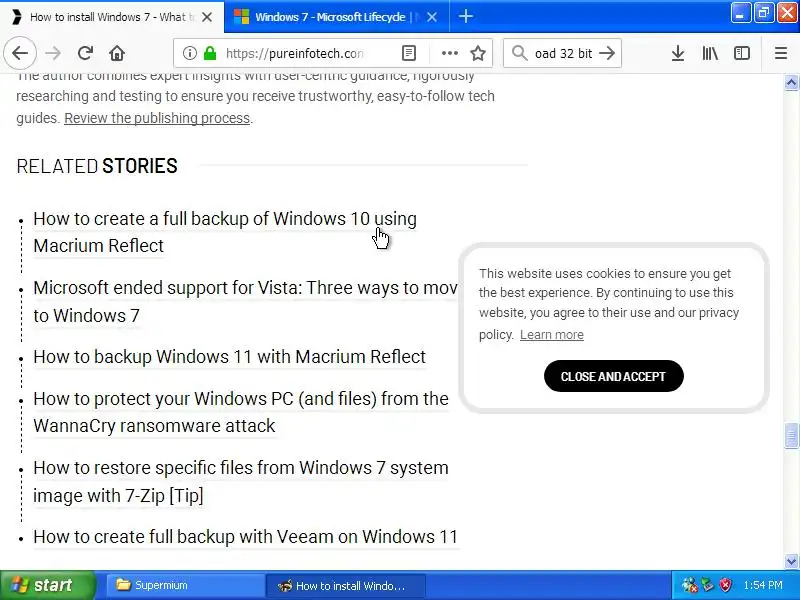
Task: Toggle reader view for this page
Action: point(409,53)
